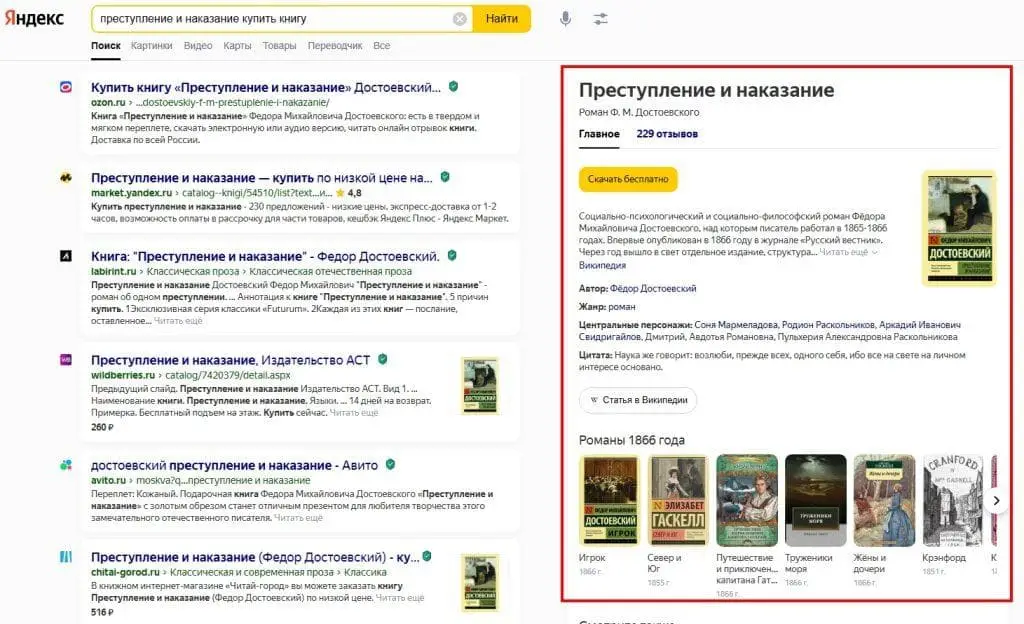
Task: Click the verified badge on the Avito result
Action: click(390, 464)
